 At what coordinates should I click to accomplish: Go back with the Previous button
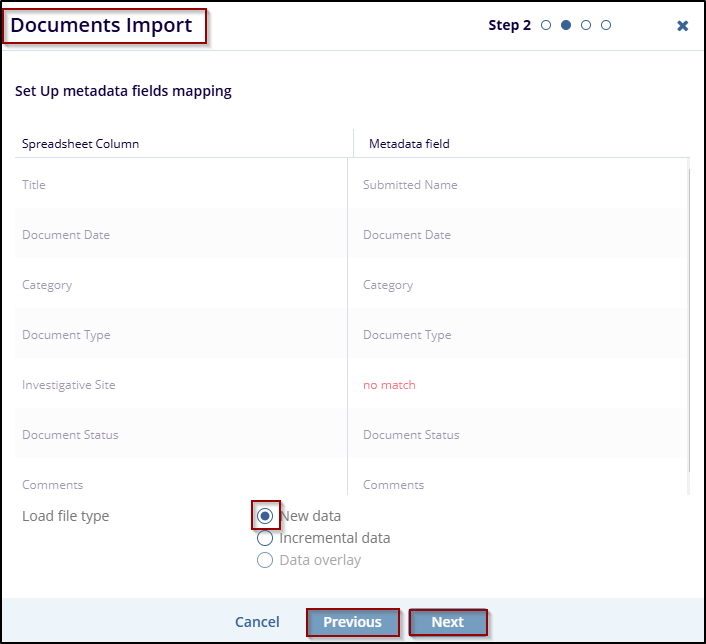[x=352, y=622]
